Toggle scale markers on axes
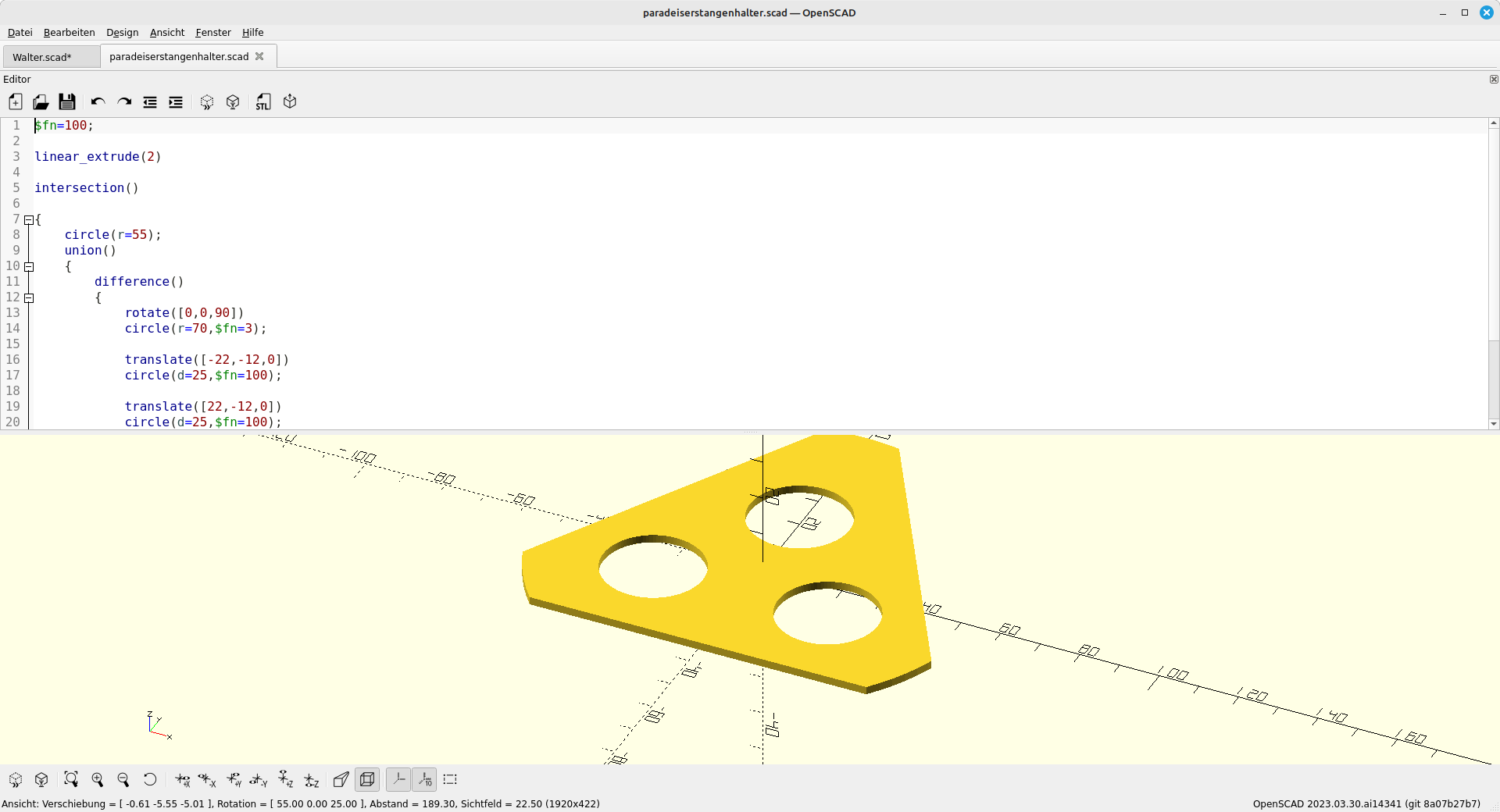 424,779
